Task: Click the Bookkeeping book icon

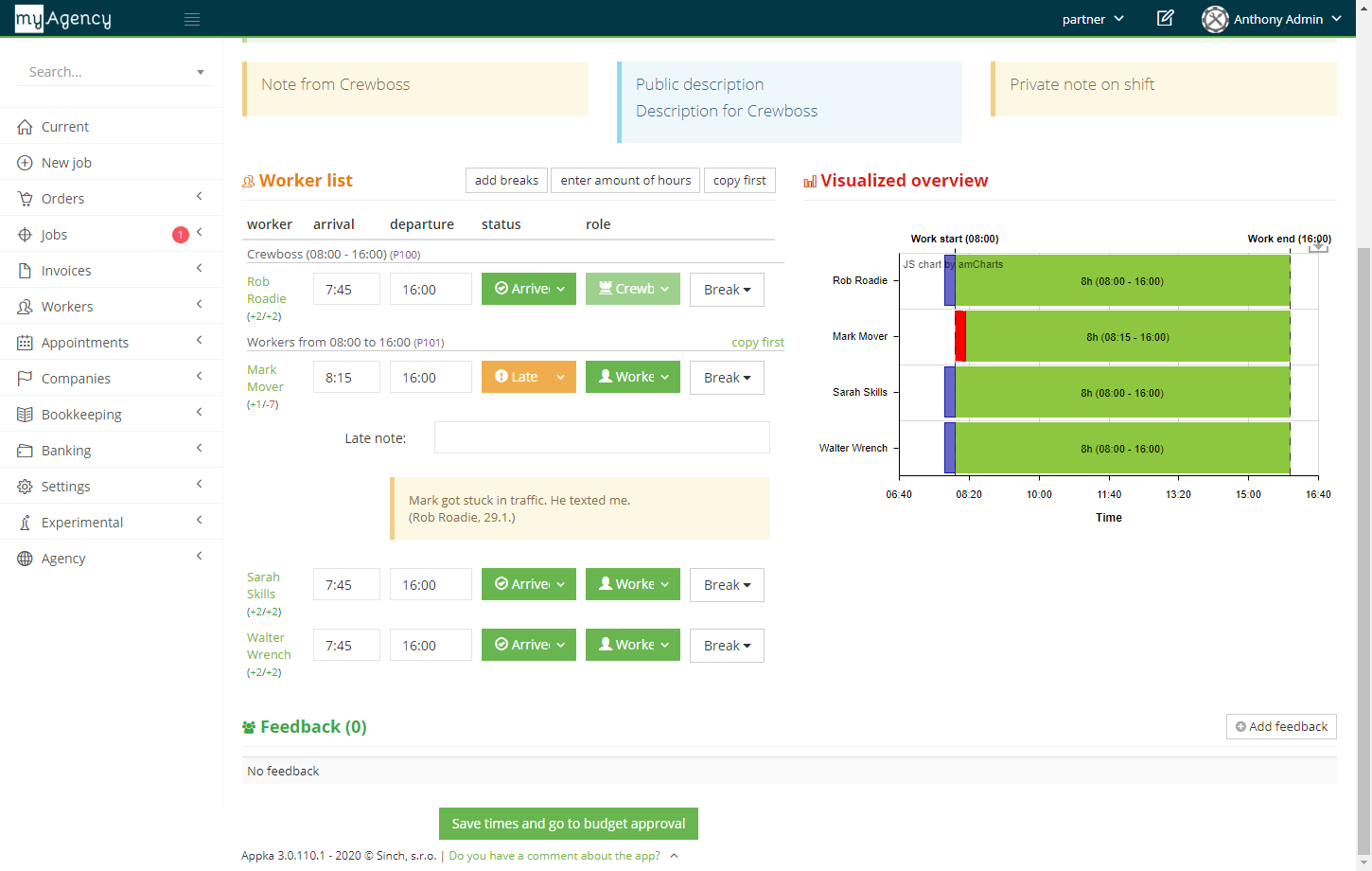Action: [25, 415]
